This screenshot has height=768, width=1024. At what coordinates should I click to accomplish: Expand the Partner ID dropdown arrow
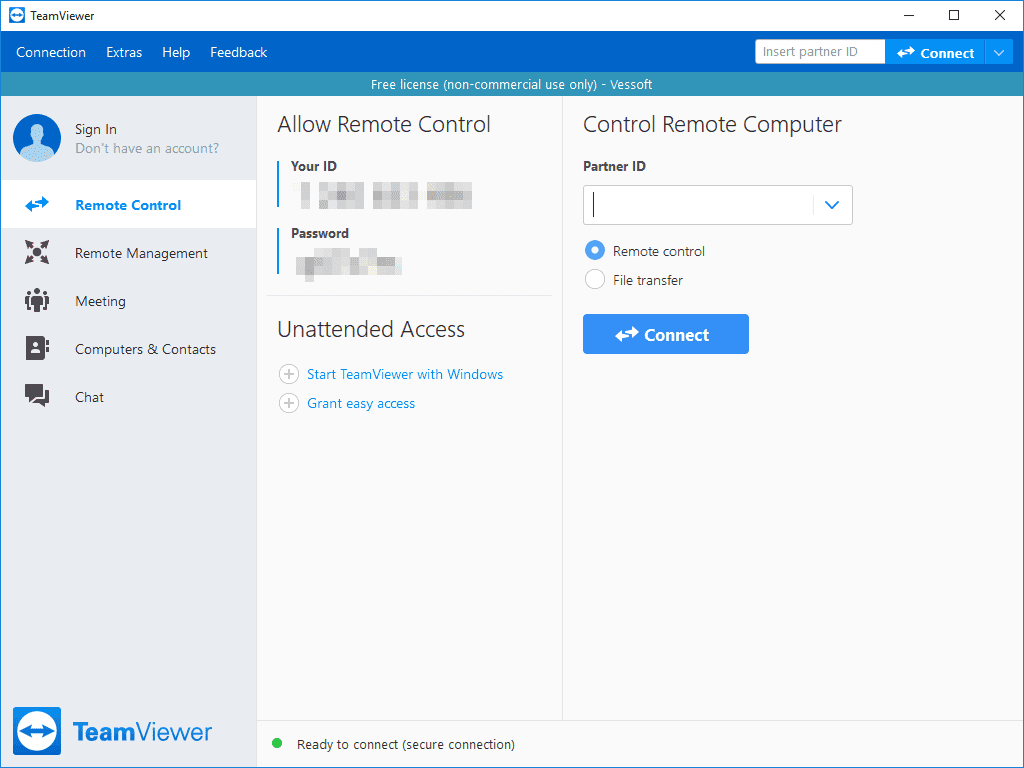(x=831, y=205)
